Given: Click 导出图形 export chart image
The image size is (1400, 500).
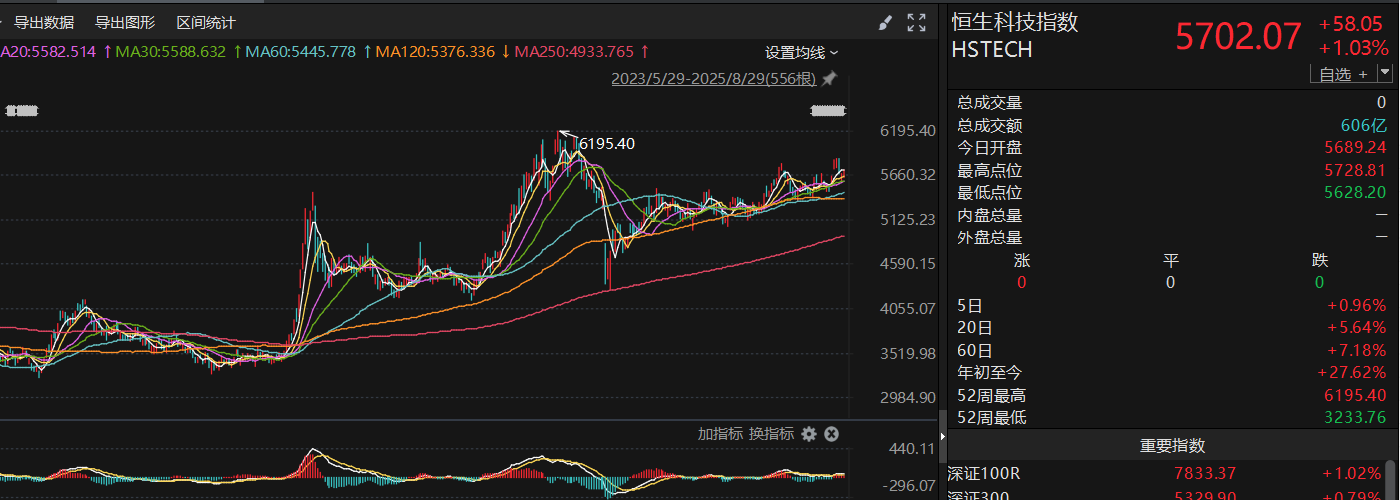Looking at the screenshot, I should pyautogui.click(x=125, y=22).
